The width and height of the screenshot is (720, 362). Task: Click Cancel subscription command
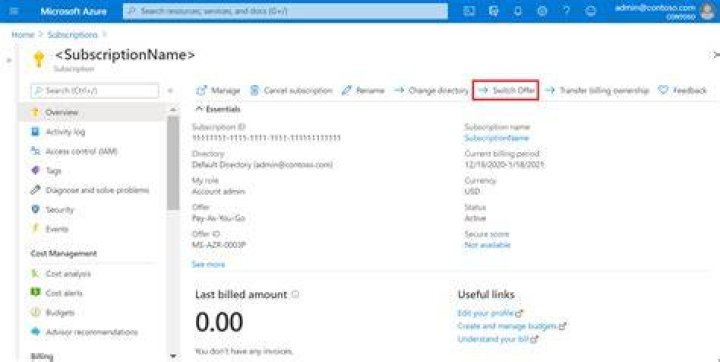291,90
